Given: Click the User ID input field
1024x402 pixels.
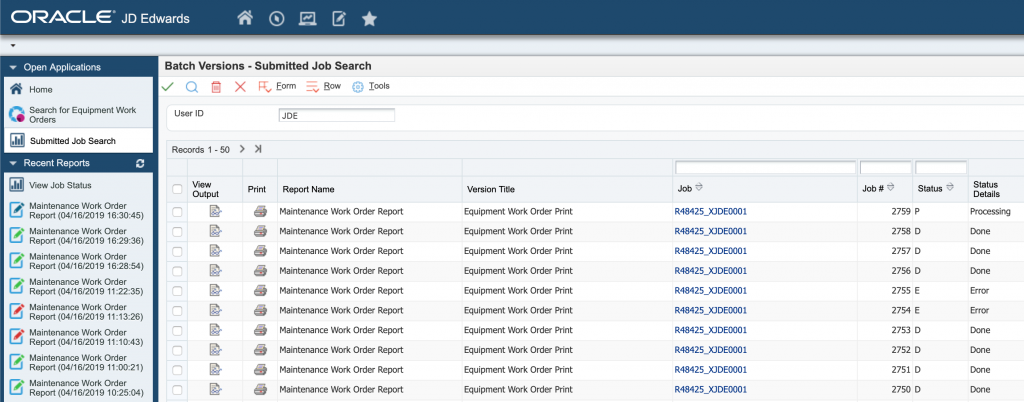Looking at the screenshot, I should (336, 115).
